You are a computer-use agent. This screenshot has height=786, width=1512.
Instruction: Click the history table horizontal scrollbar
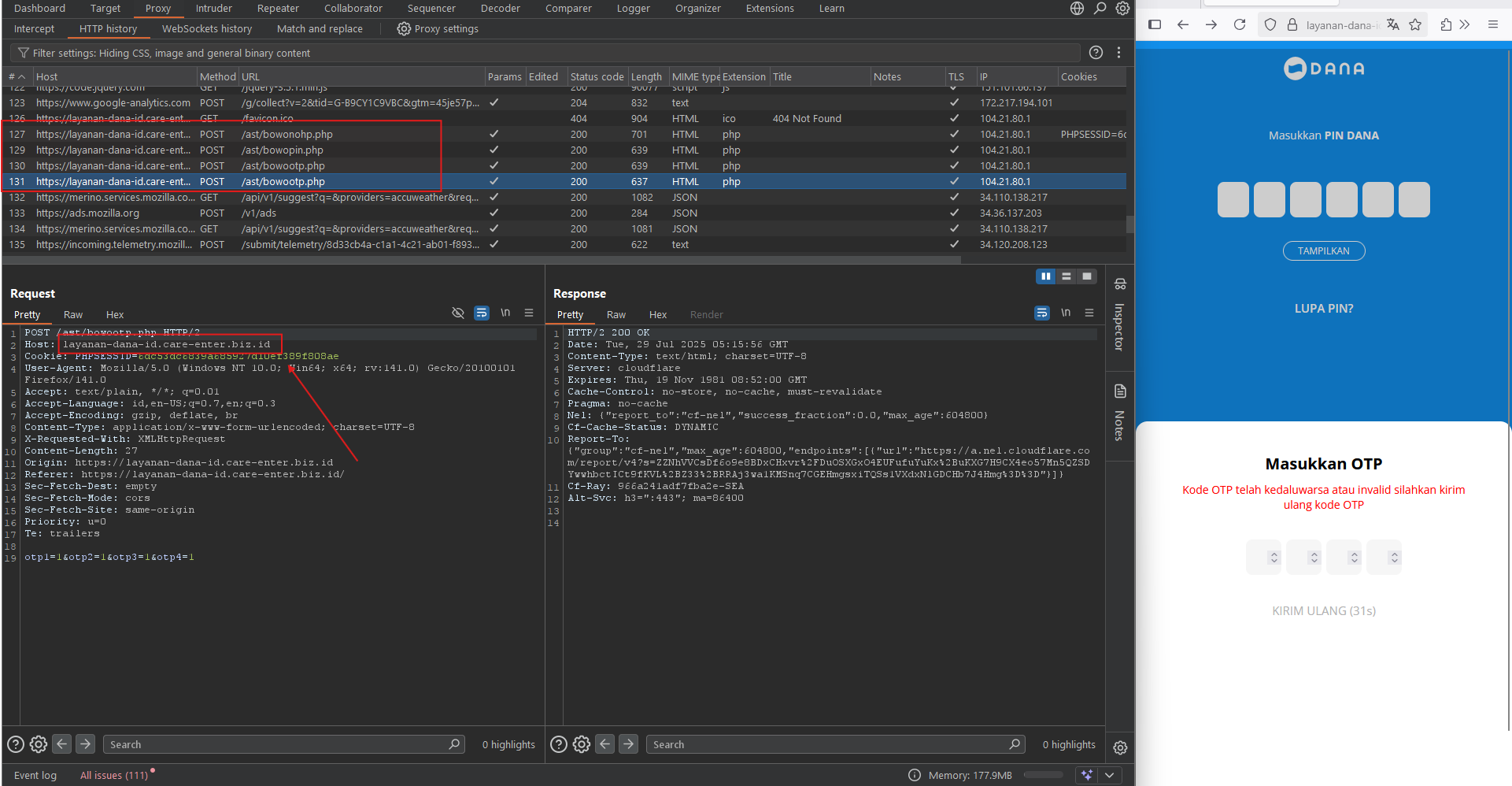click(482, 258)
